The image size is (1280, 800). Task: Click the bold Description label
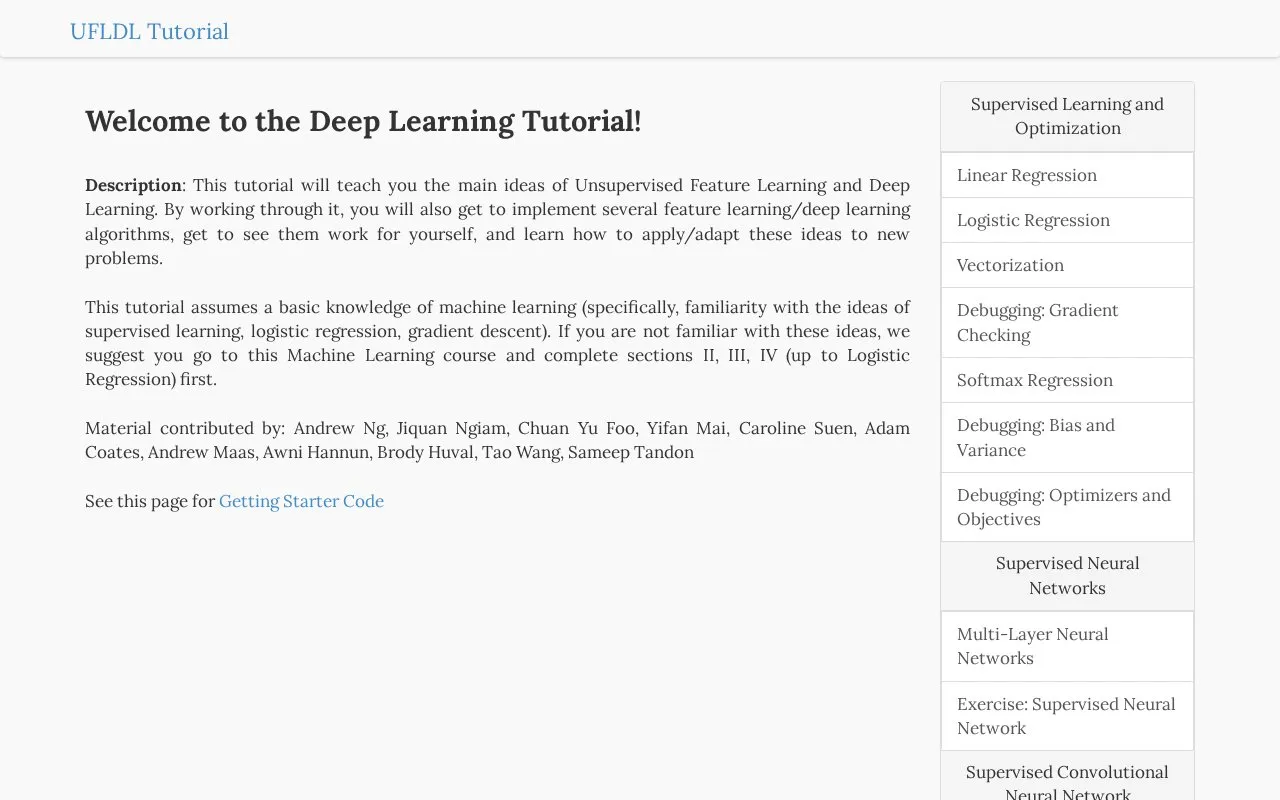coord(133,185)
